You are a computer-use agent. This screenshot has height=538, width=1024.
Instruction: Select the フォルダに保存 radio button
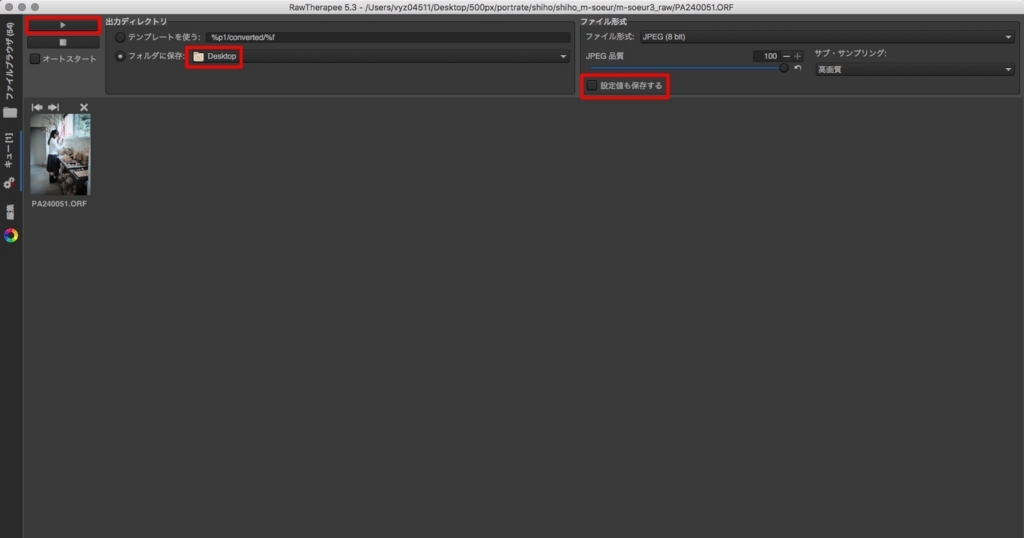coord(120,56)
